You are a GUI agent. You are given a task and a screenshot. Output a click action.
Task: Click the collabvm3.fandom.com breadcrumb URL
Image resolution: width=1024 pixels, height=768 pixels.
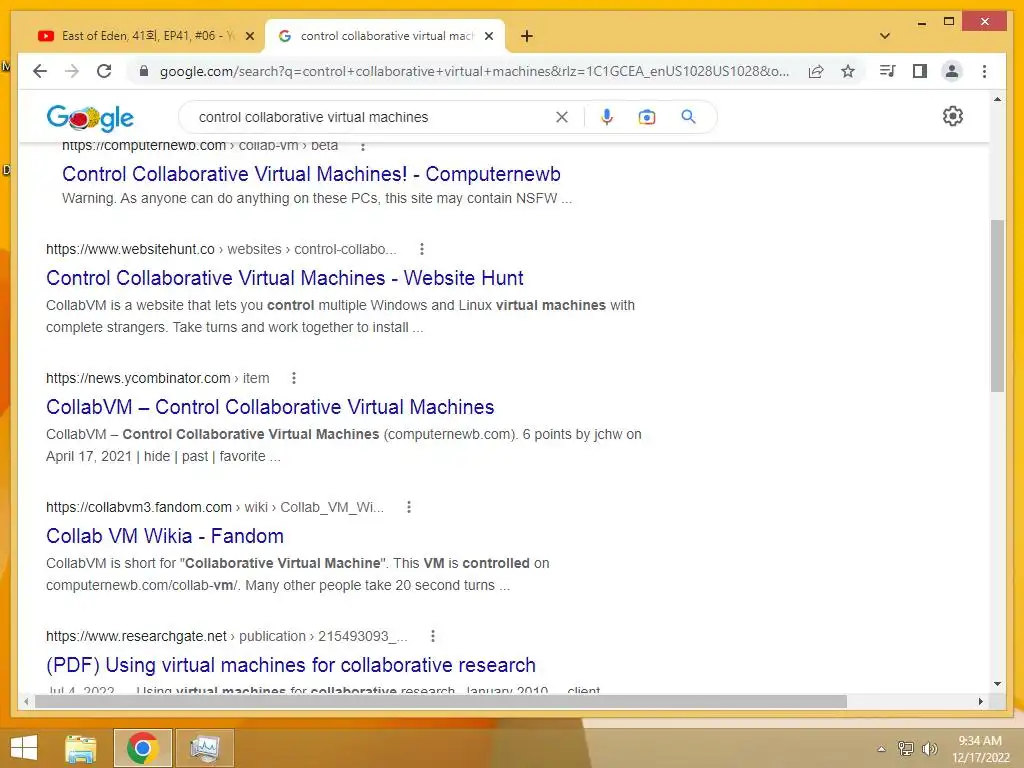click(215, 507)
